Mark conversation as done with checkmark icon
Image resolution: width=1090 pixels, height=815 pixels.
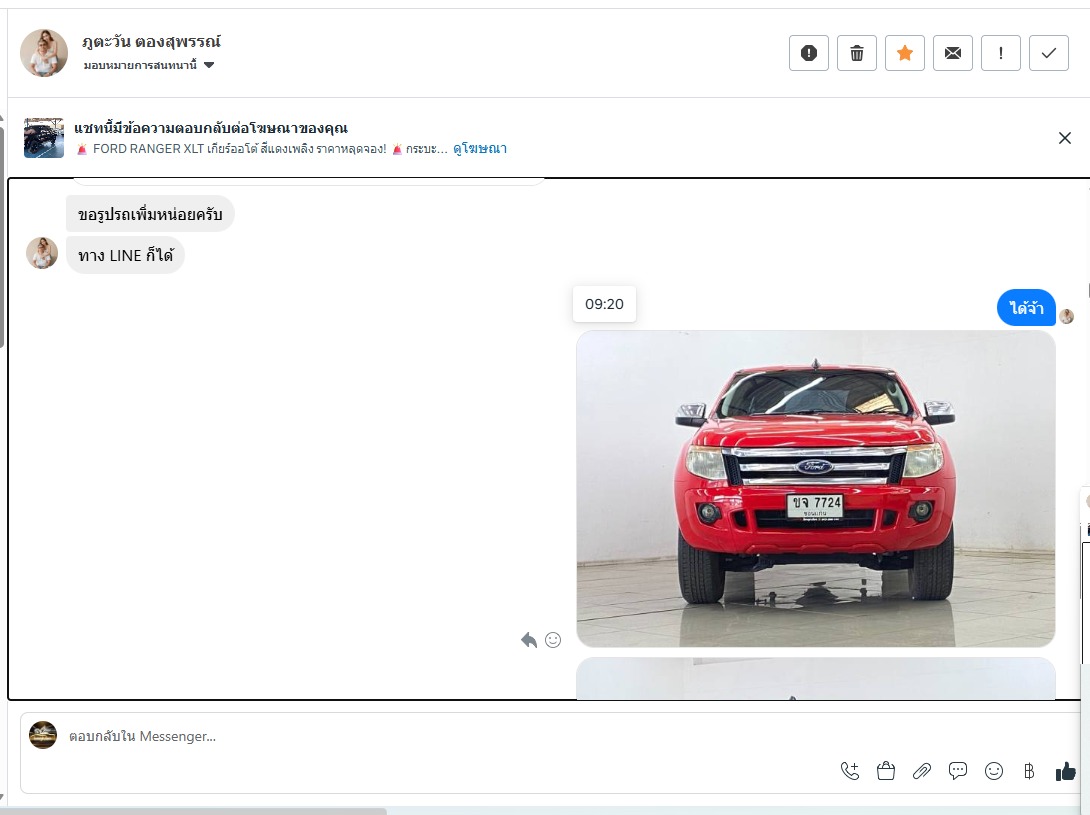(x=1048, y=53)
